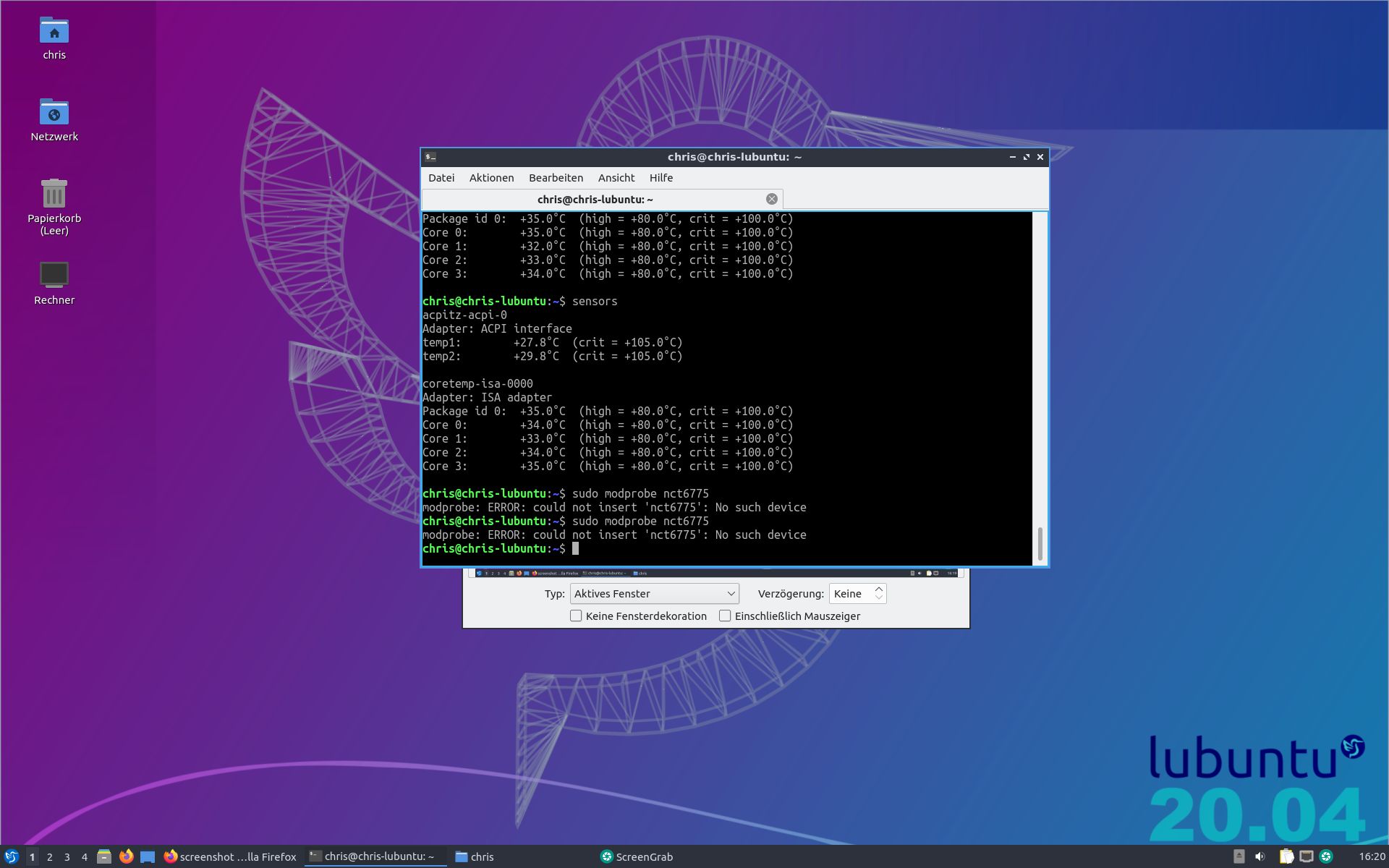This screenshot has width=1389, height=868.
Task: Open volume control in system tray
Action: (1260, 856)
